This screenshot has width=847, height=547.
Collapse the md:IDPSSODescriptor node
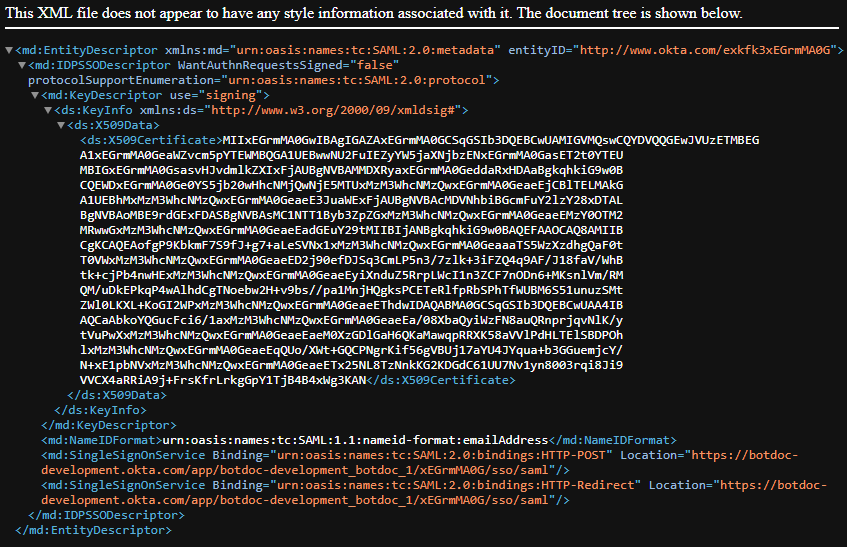(22, 65)
